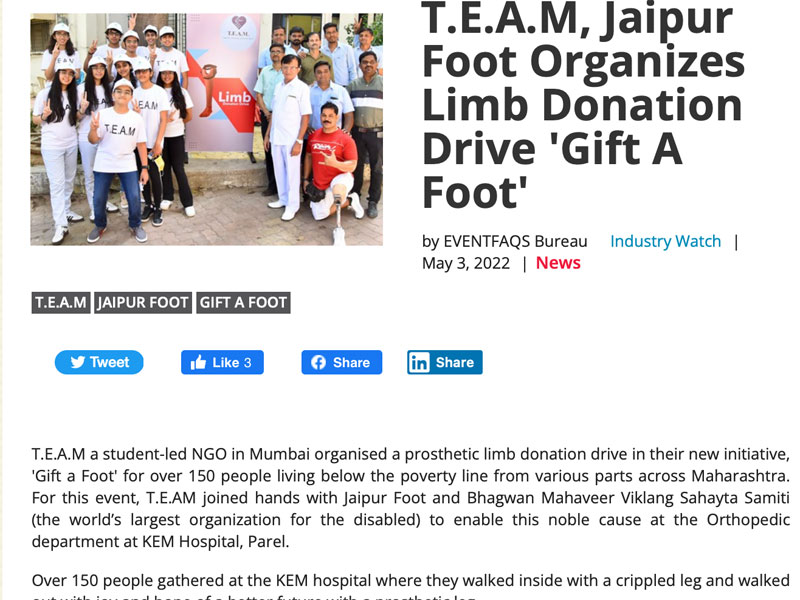Click the Facebook logo icon on Share button
Viewport: 800px width, 600px height.
[318, 362]
